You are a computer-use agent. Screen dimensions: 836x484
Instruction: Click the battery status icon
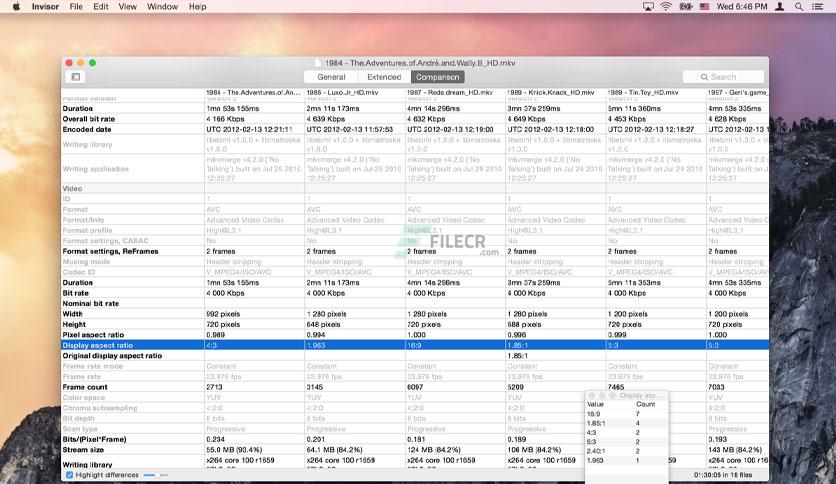pos(686,6)
